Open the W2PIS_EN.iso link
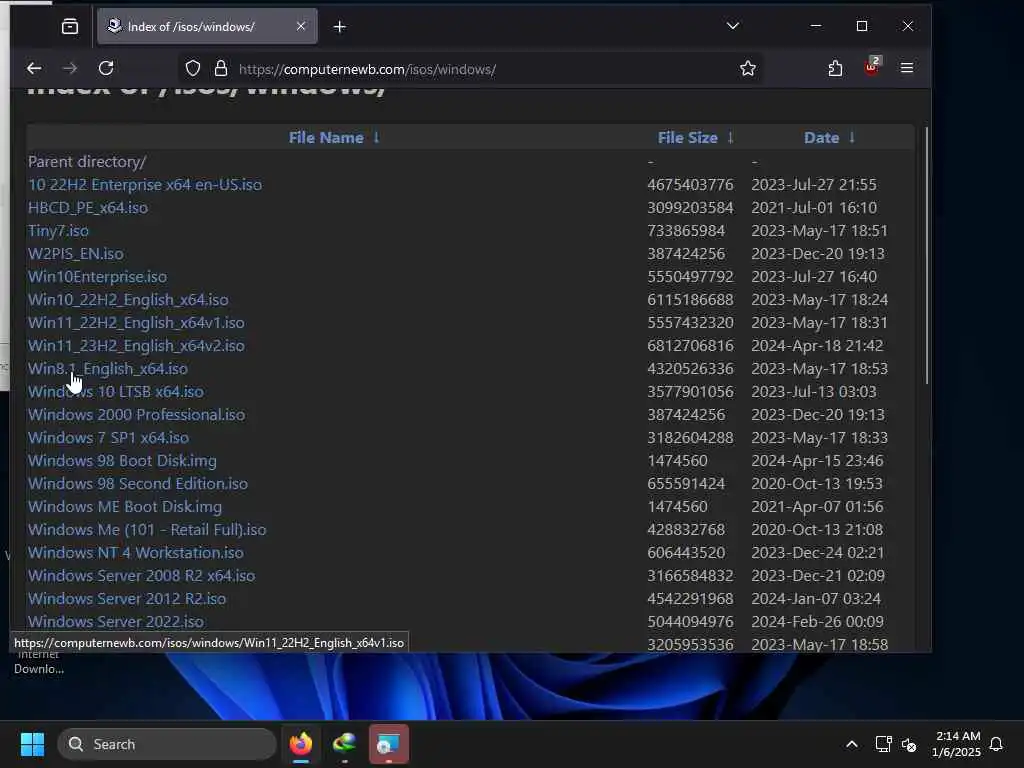 [x=75, y=253]
